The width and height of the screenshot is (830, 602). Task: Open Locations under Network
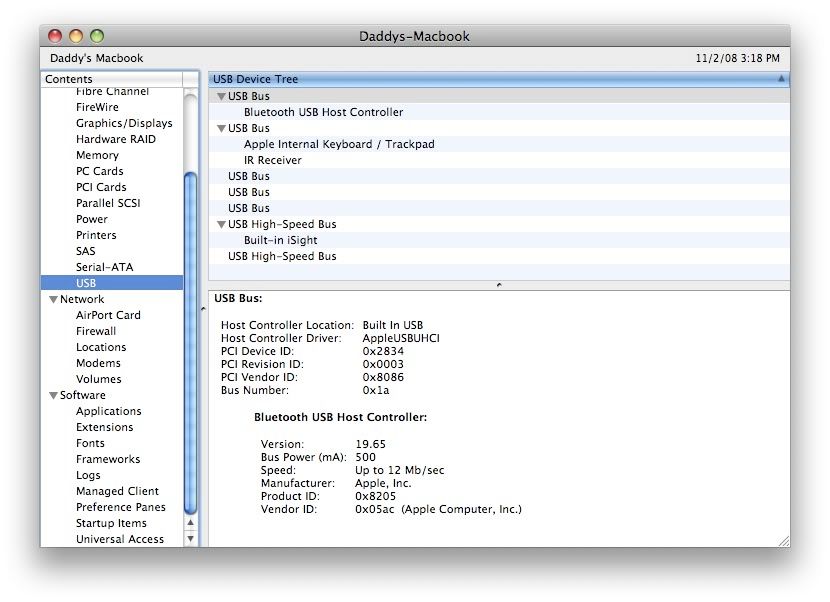(x=101, y=347)
